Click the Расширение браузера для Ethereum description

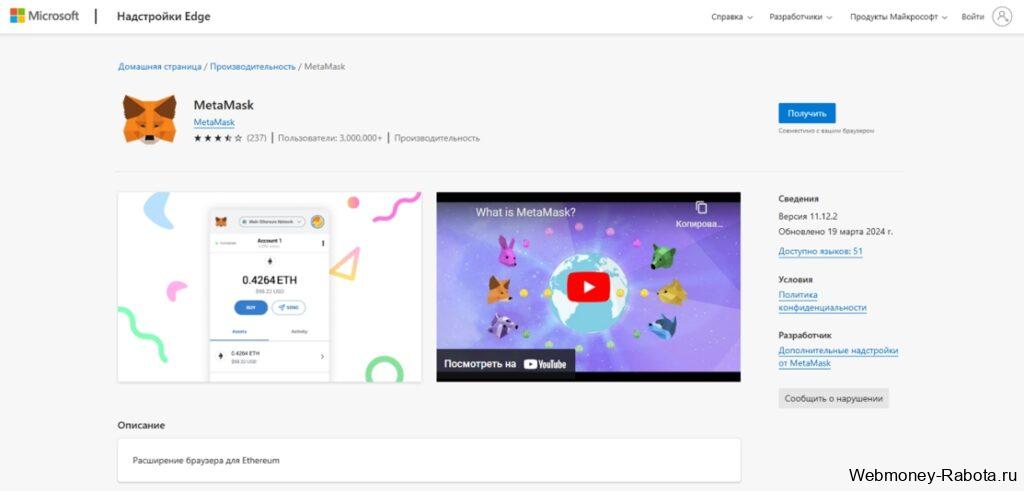click(x=206, y=460)
